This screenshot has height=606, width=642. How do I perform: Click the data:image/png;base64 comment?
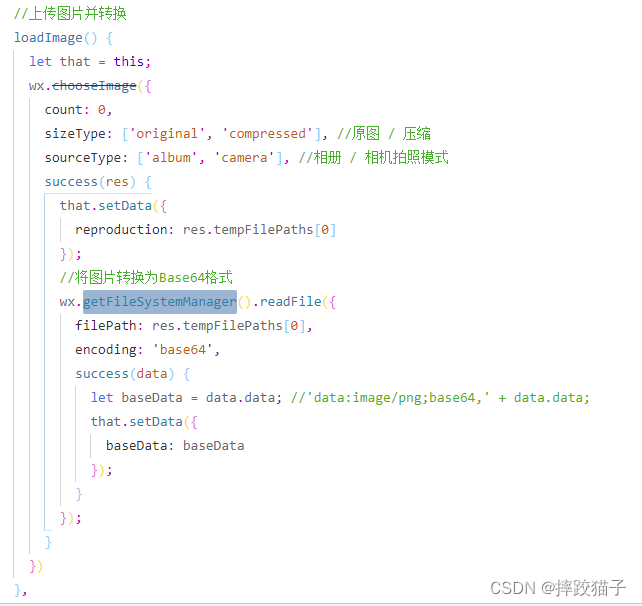440,398
